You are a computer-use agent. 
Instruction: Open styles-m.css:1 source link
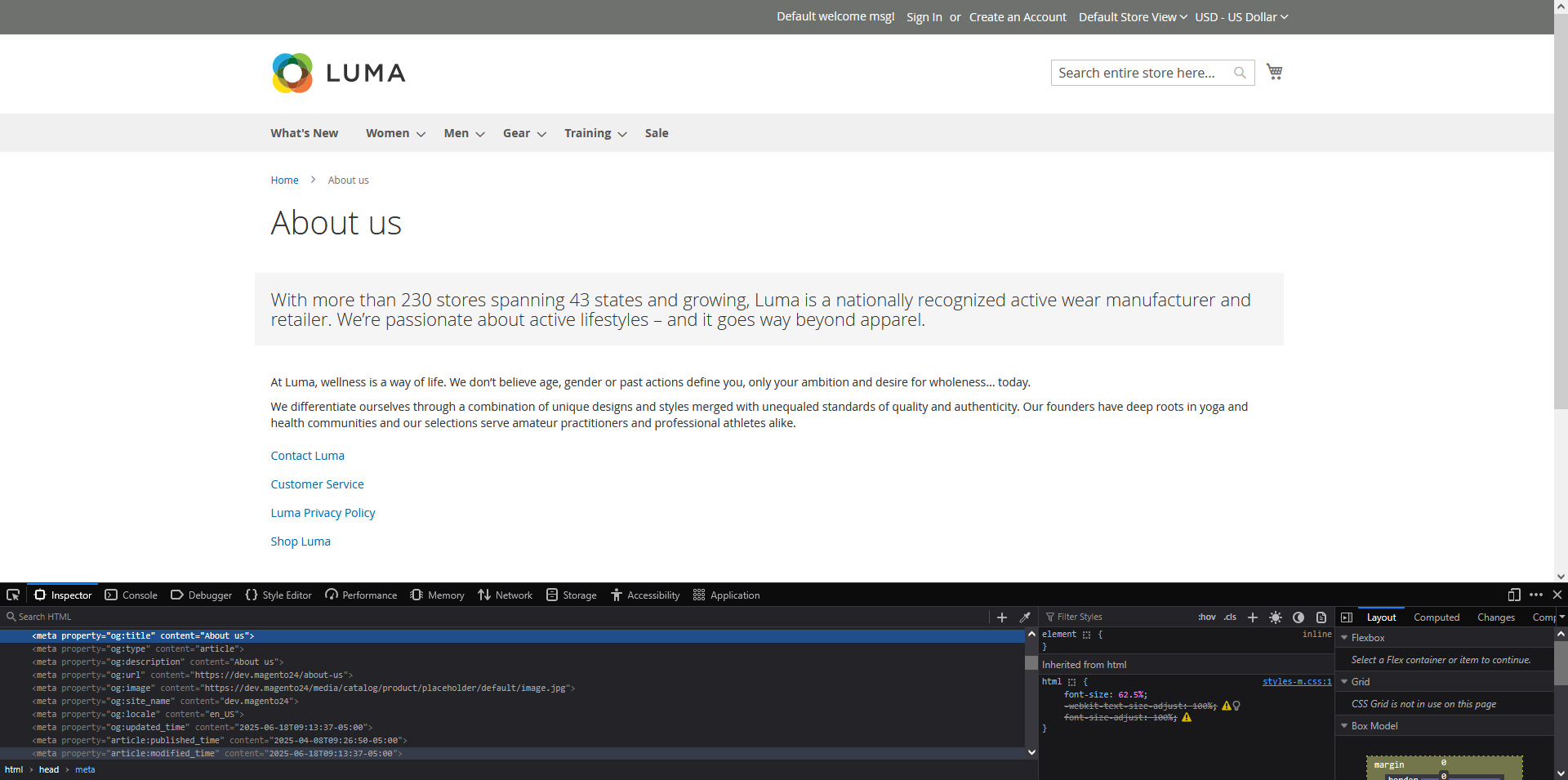pos(1297,682)
